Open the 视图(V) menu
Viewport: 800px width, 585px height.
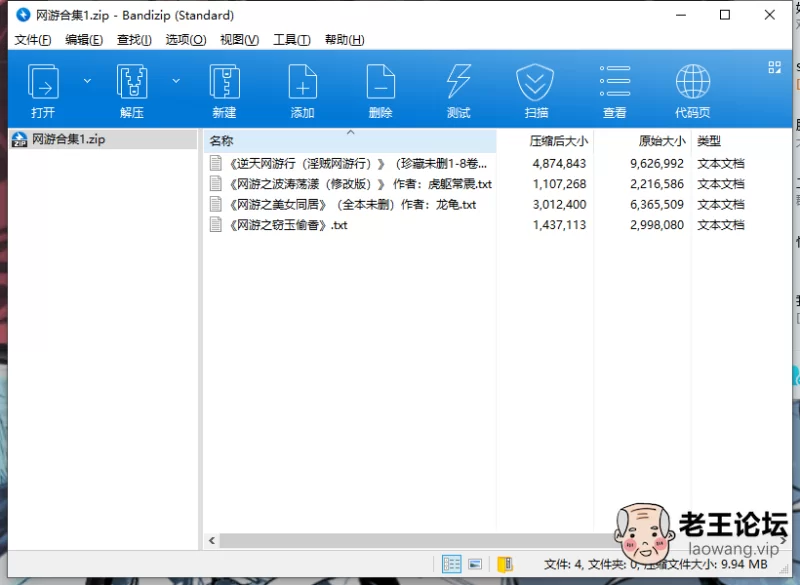pyautogui.click(x=240, y=40)
